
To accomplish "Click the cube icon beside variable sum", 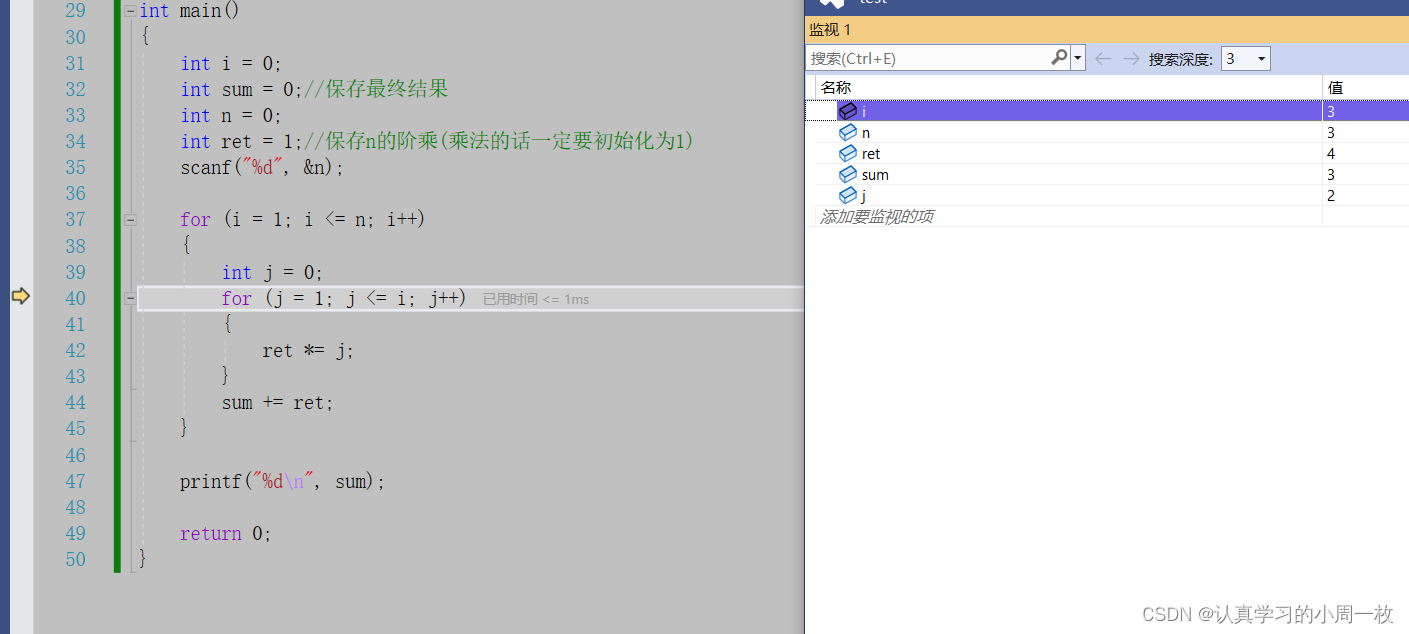I will coord(847,174).
